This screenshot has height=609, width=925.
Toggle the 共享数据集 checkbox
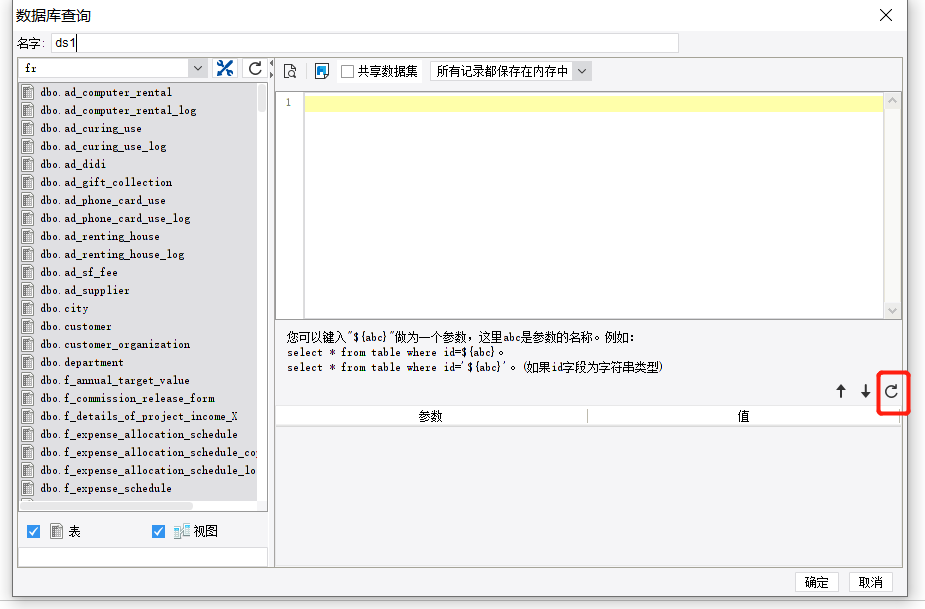[347, 71]
